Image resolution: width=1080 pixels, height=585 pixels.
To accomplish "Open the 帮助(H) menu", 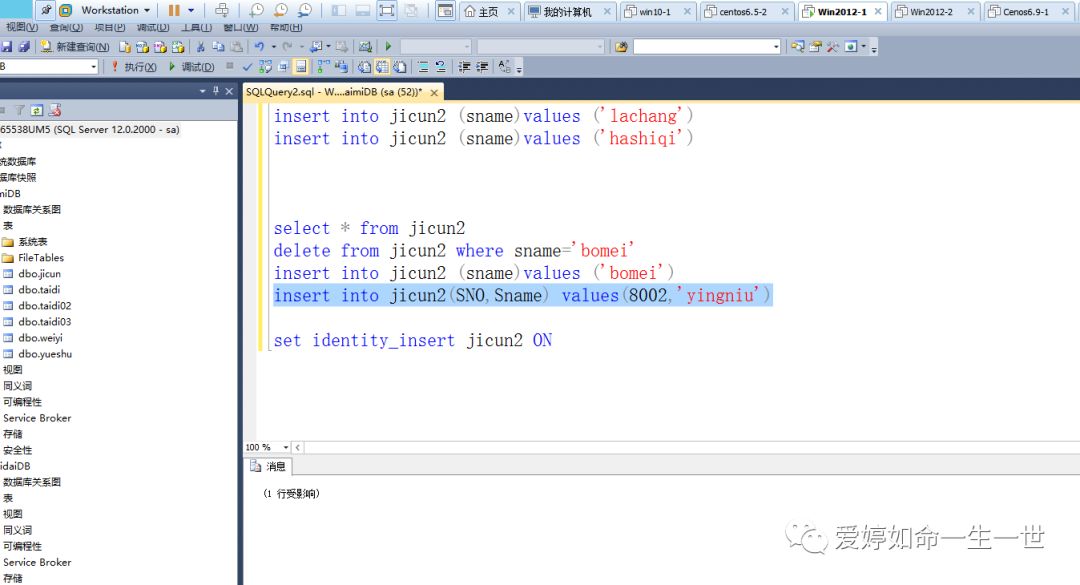I will [286, 28].
